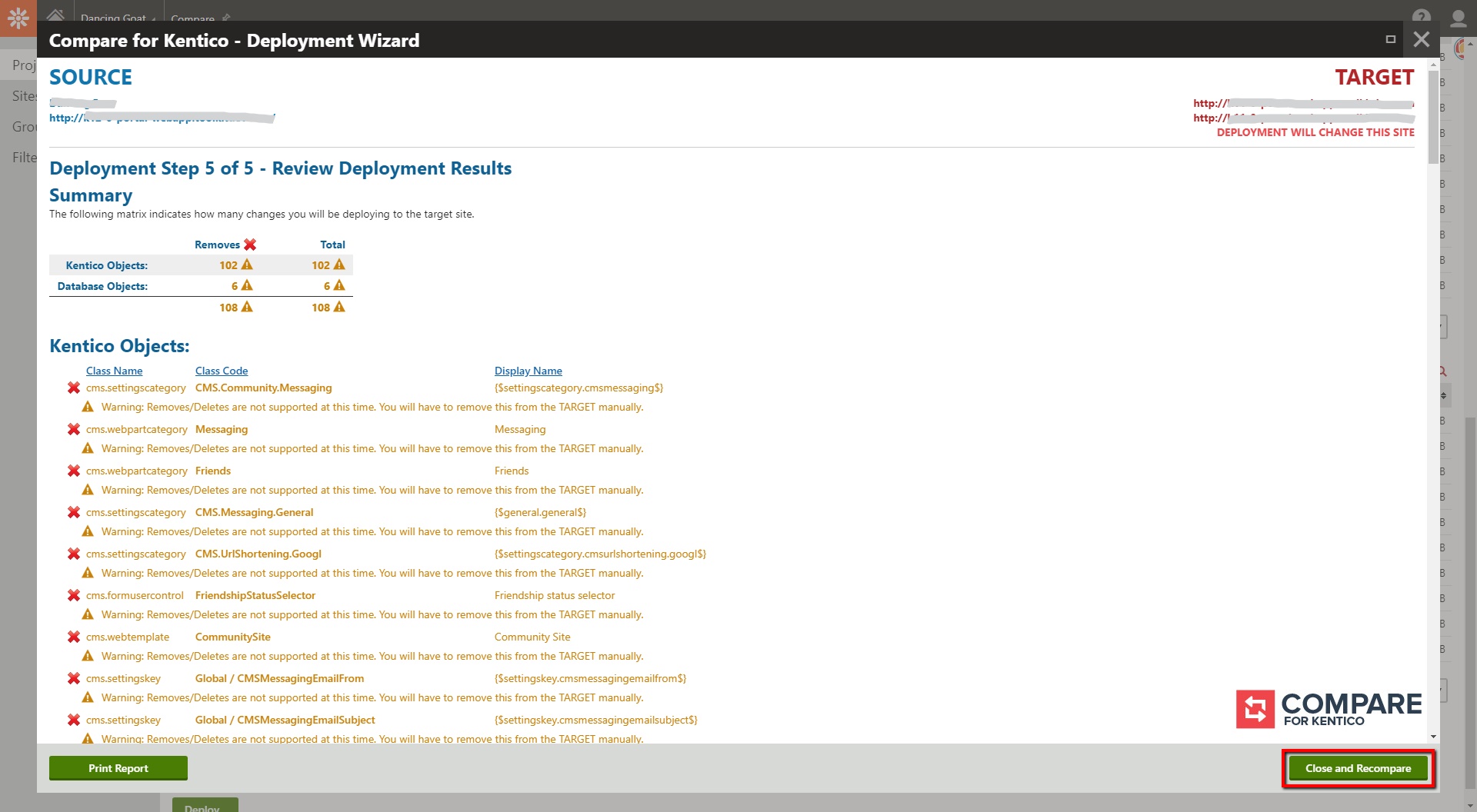This screenshot has width=1477, height=812.
Task: Open the help icon in the top bar
Action: tap(1421, 17)
